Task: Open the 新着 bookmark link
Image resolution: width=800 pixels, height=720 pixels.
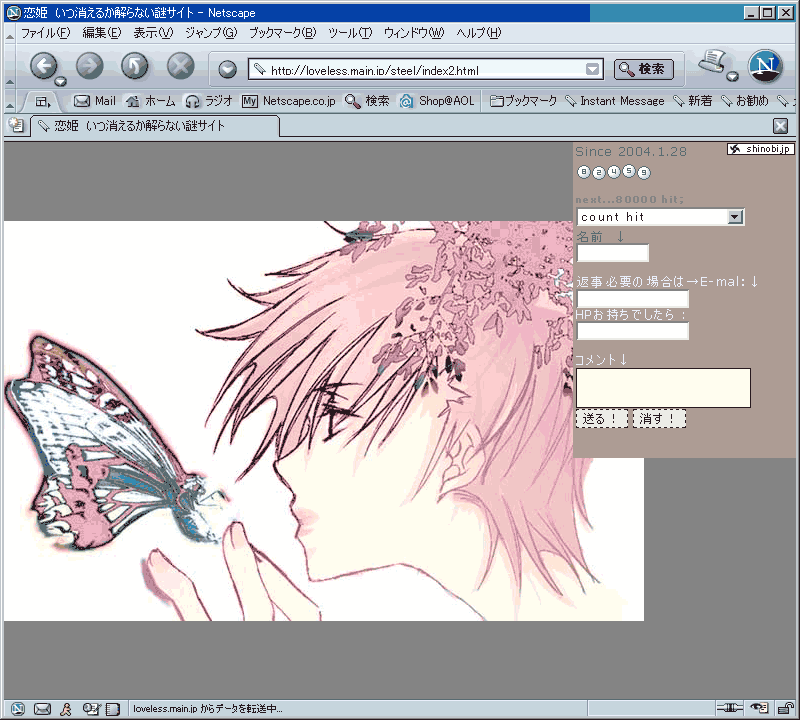Action: (x=692, y=101)
